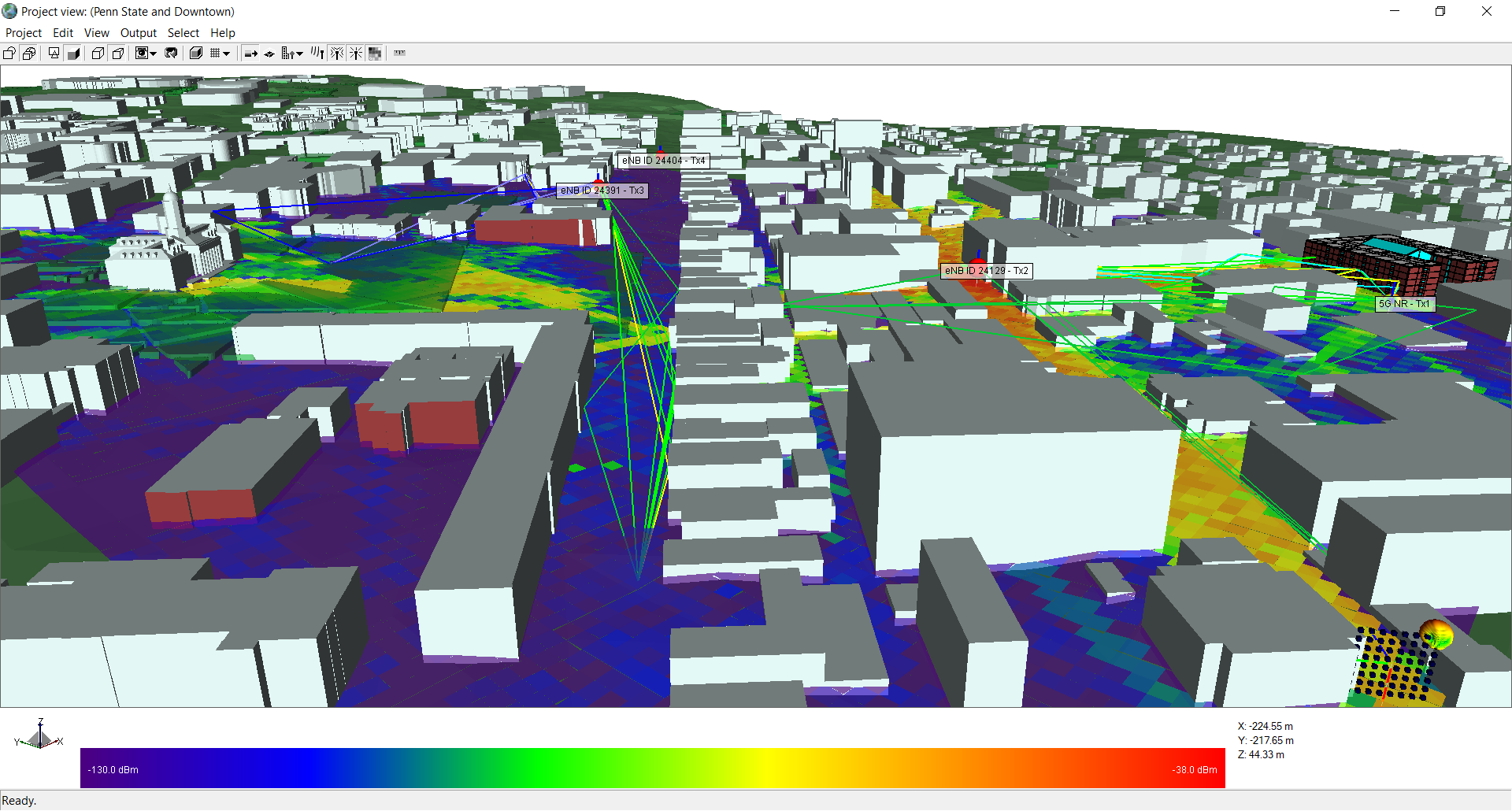Minimize the Project view window

pyautogui.click(x=1395, y=11)
